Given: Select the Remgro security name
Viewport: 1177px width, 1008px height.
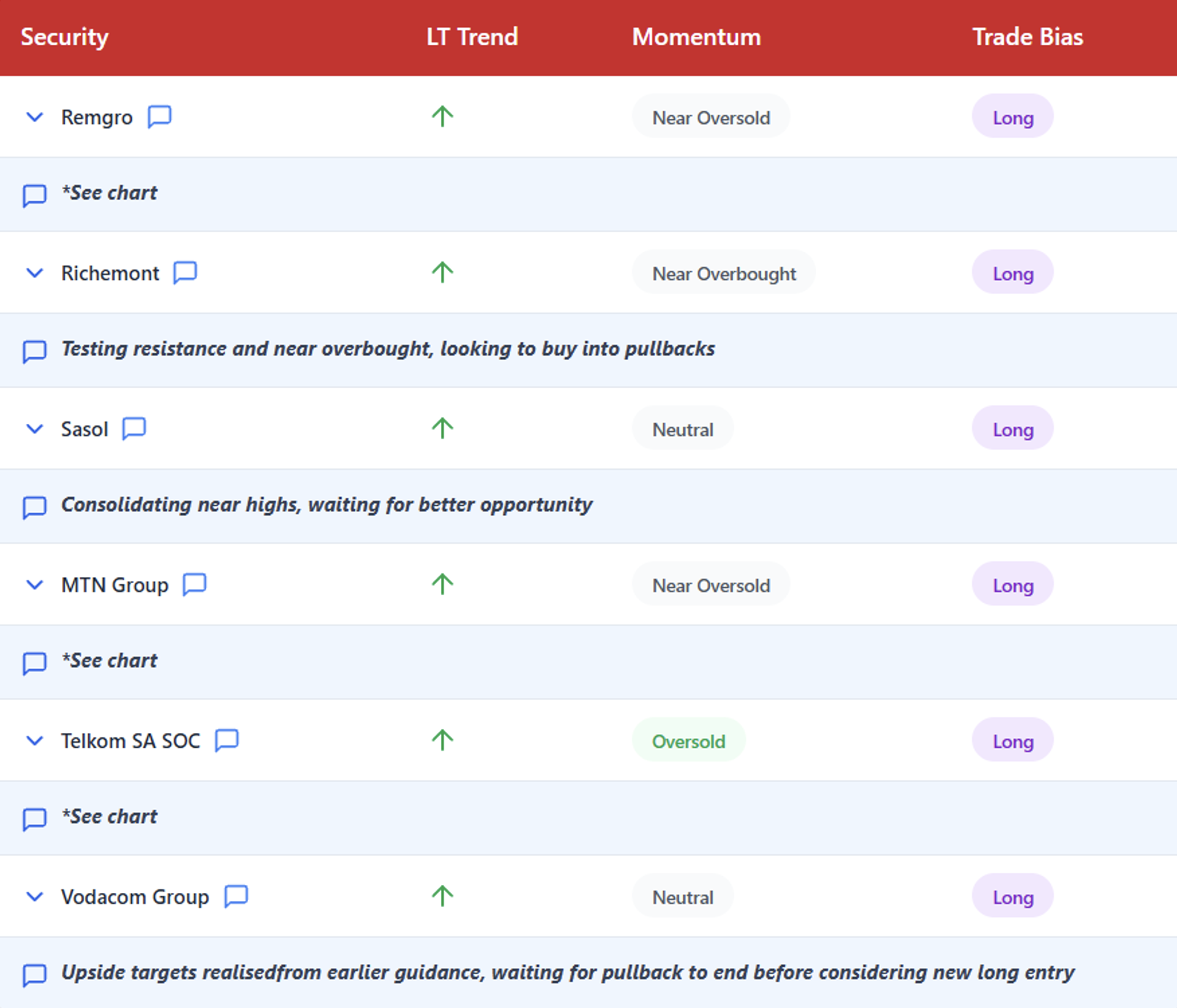Looking at the screenshot, I should 97,118.
